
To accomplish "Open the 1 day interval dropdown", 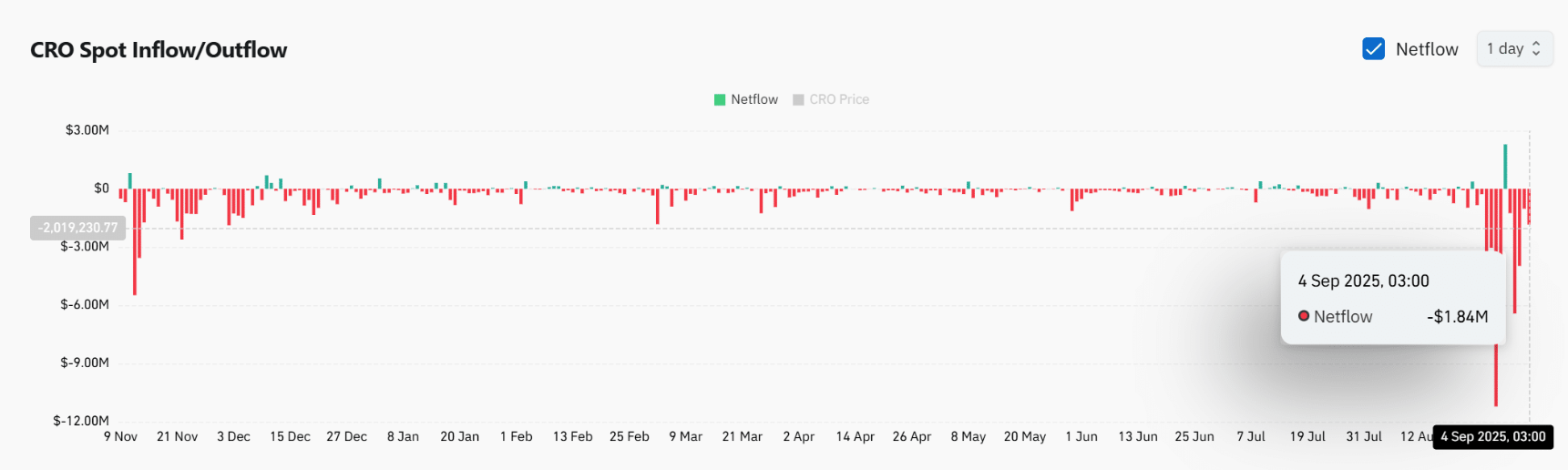I will pos(1513,49).
